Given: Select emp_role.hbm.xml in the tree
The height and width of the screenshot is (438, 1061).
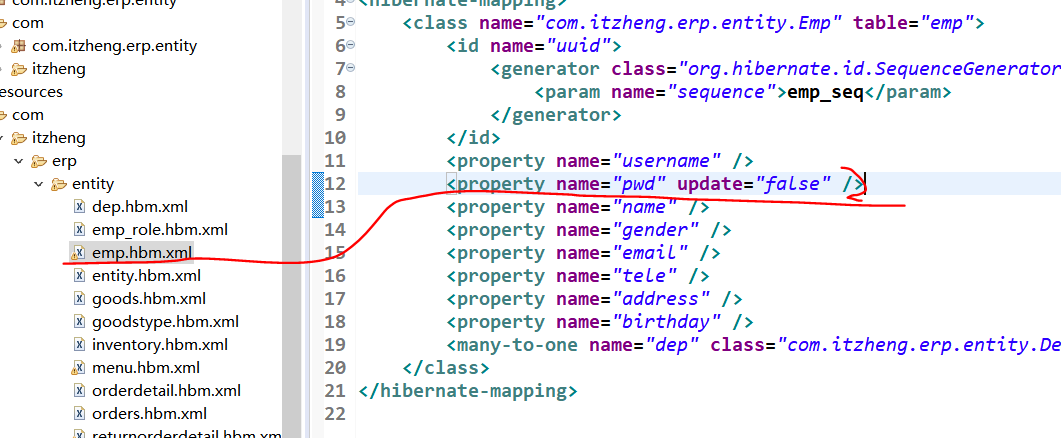Looking at the screenshot, I should [x=160, y=229].
